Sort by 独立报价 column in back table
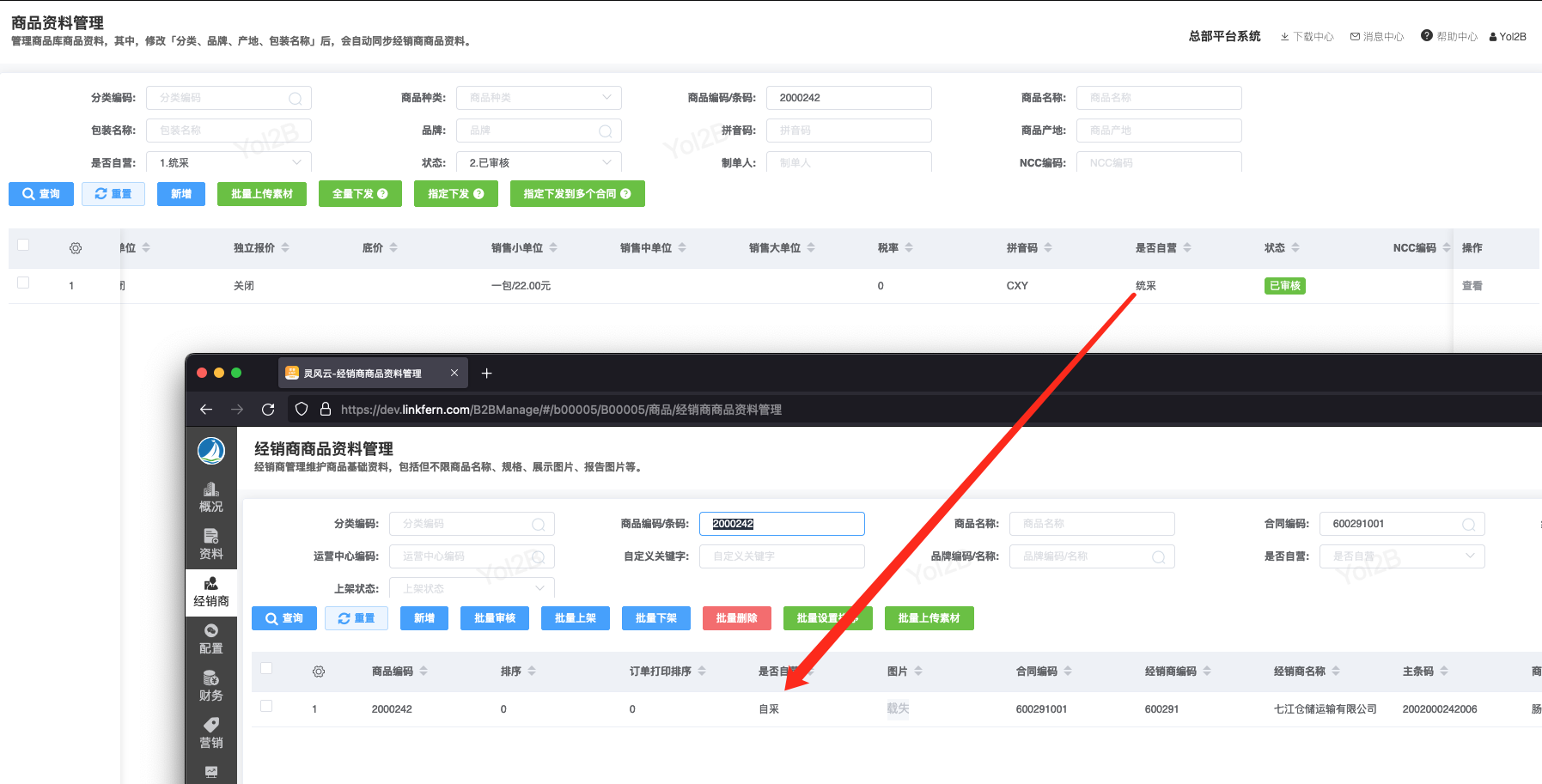Screen dimensions: 1542x784 [285, 248]
